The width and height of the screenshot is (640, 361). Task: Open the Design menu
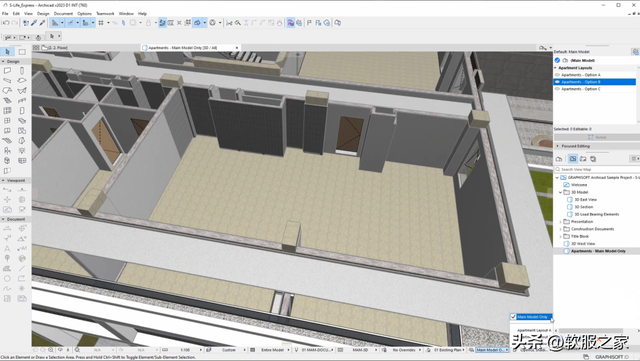point(43,13)
